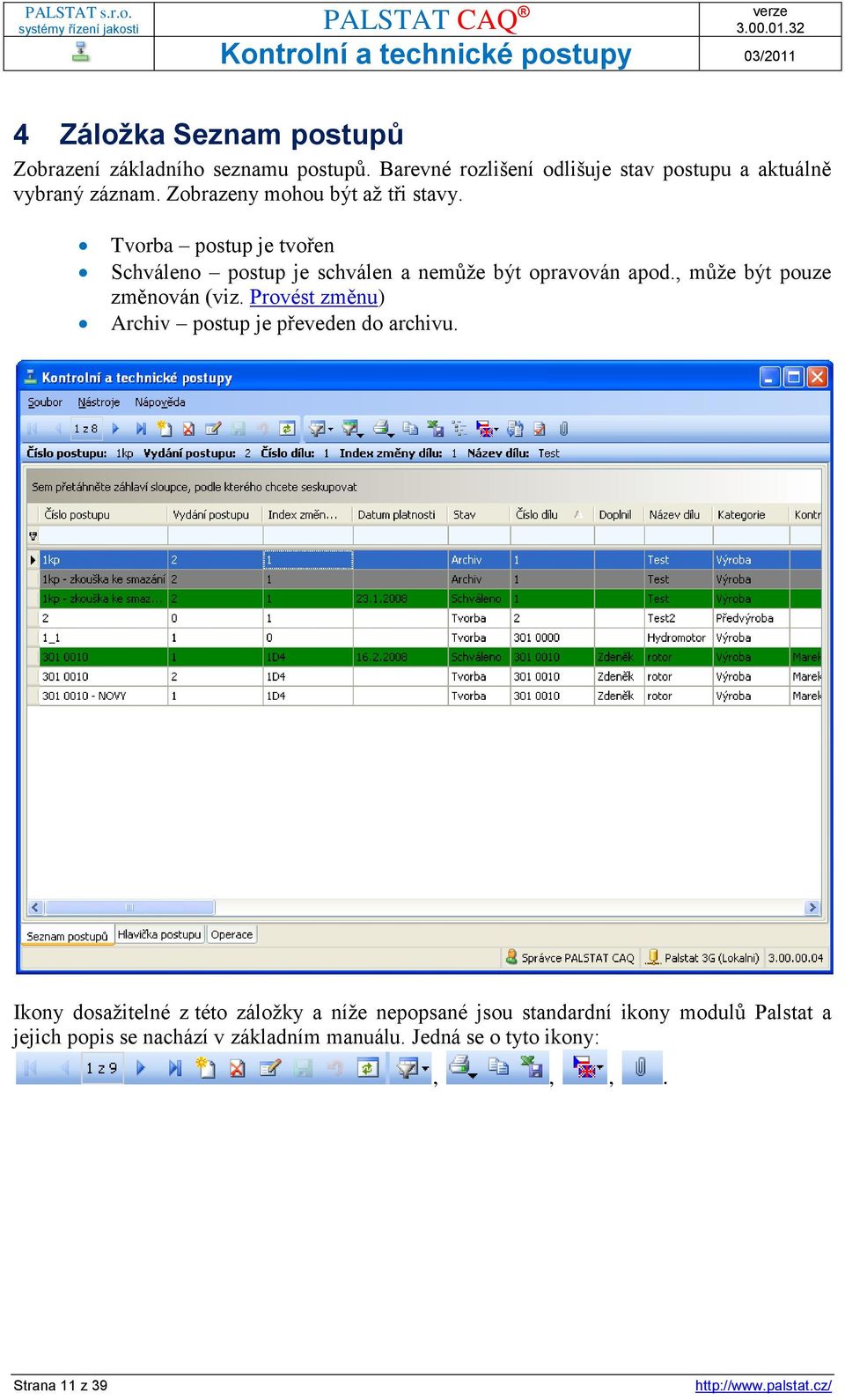Click paperclip attachment icon in window toolbar

[x=563, y=429]
